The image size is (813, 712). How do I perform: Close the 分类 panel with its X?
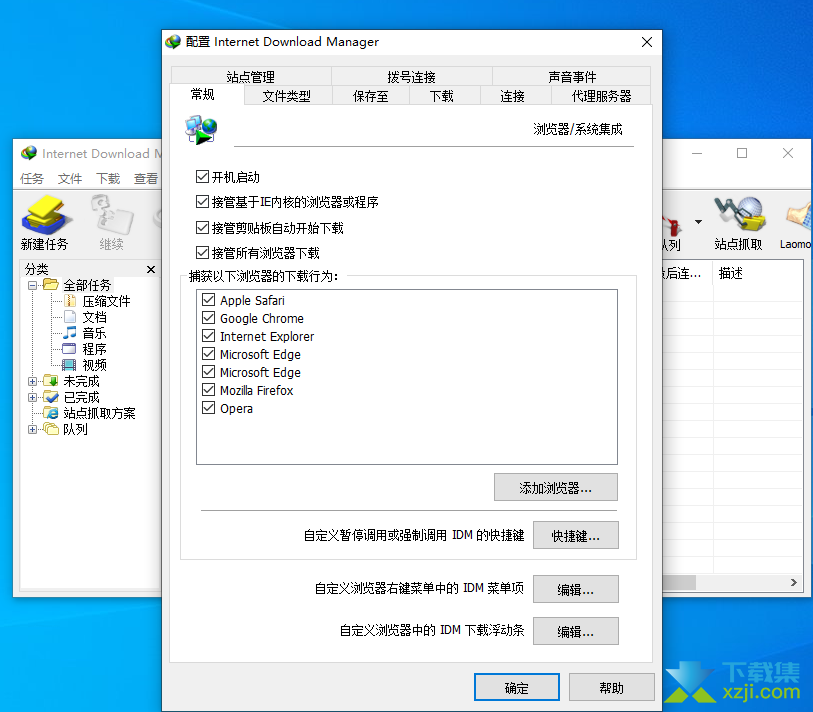pos(151,269)
